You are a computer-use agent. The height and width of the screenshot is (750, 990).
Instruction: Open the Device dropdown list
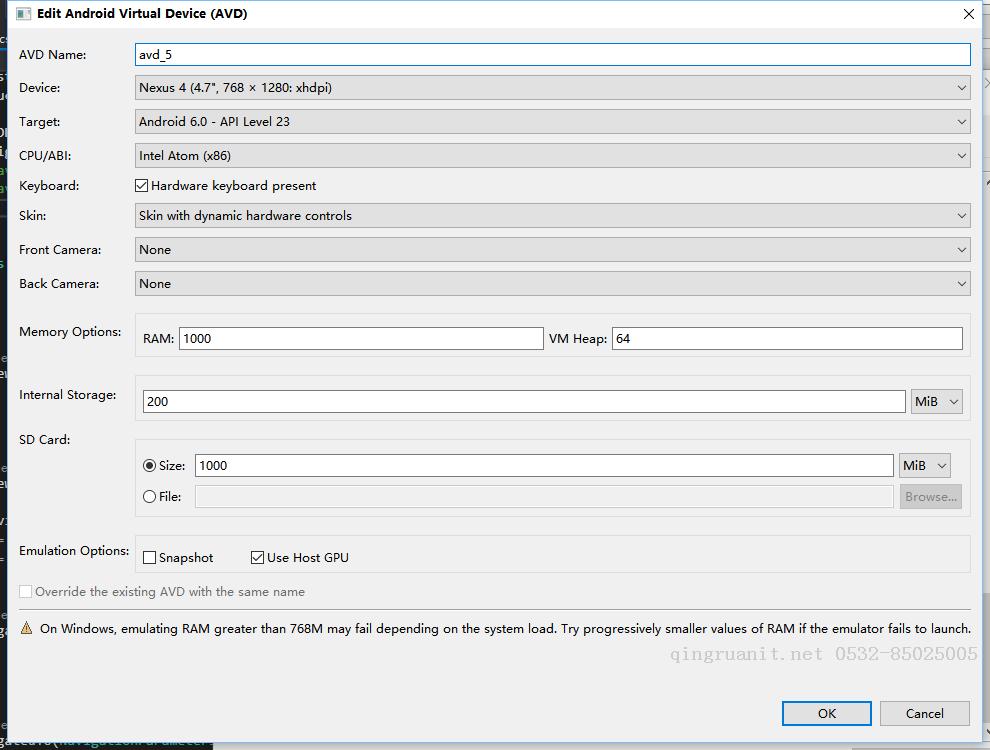point(552,88)
